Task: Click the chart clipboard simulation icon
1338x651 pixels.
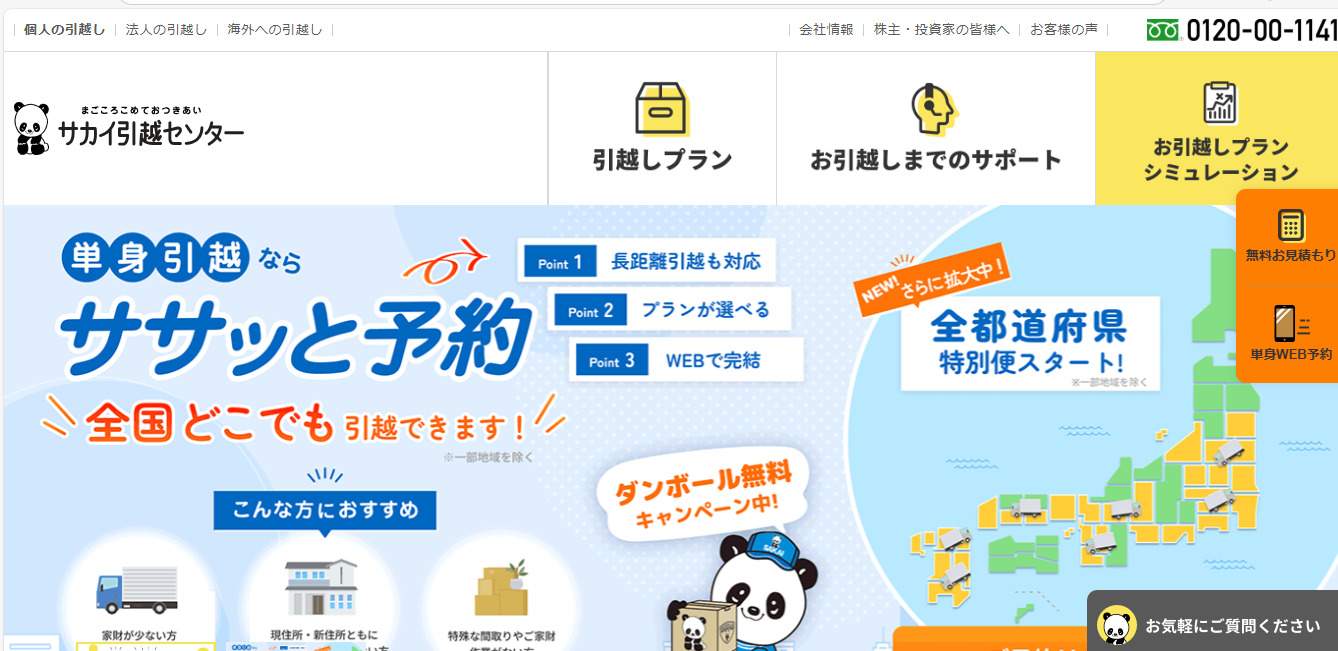Action: click(1220, 102)
